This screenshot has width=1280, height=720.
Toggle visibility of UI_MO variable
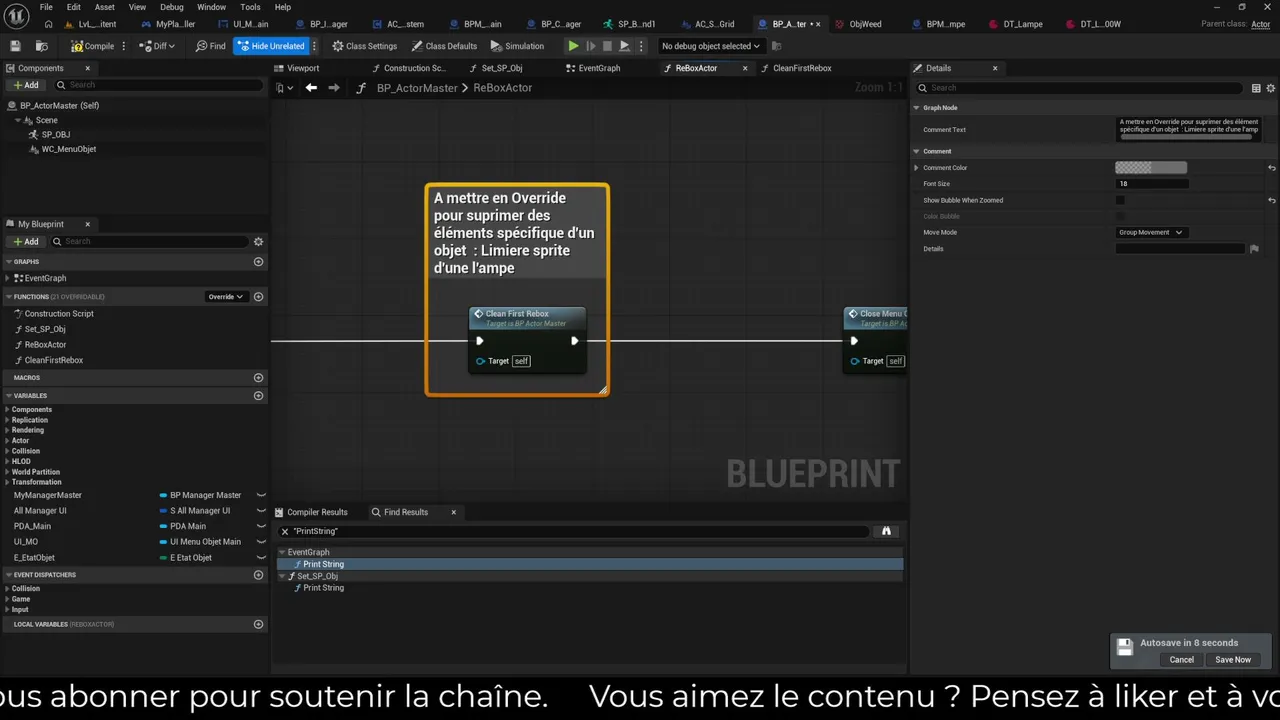[261, 542]
